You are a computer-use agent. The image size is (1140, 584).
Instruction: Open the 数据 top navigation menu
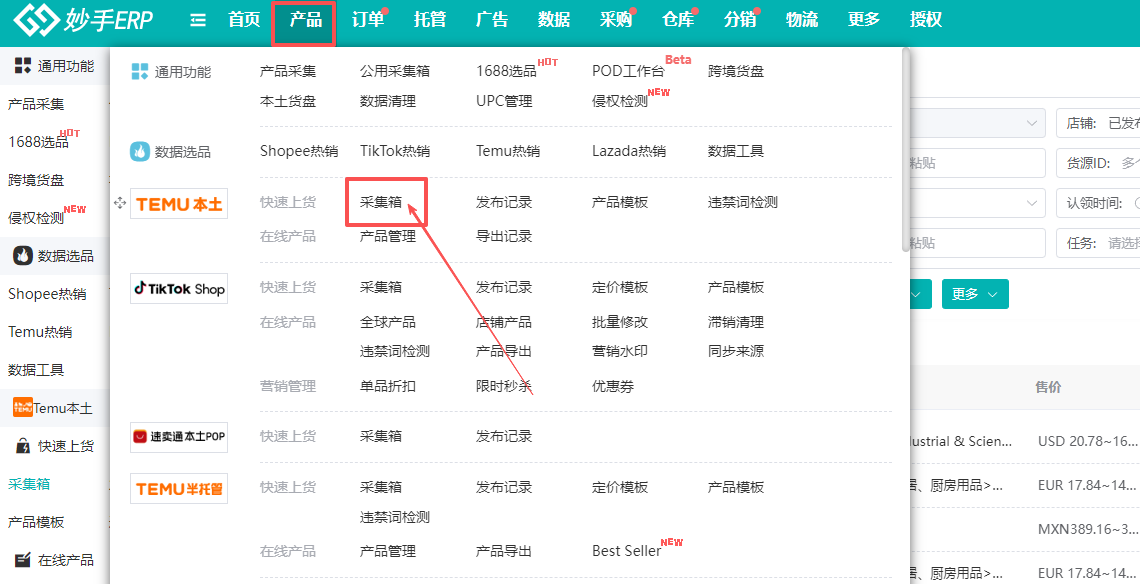[x=554, y=20]
